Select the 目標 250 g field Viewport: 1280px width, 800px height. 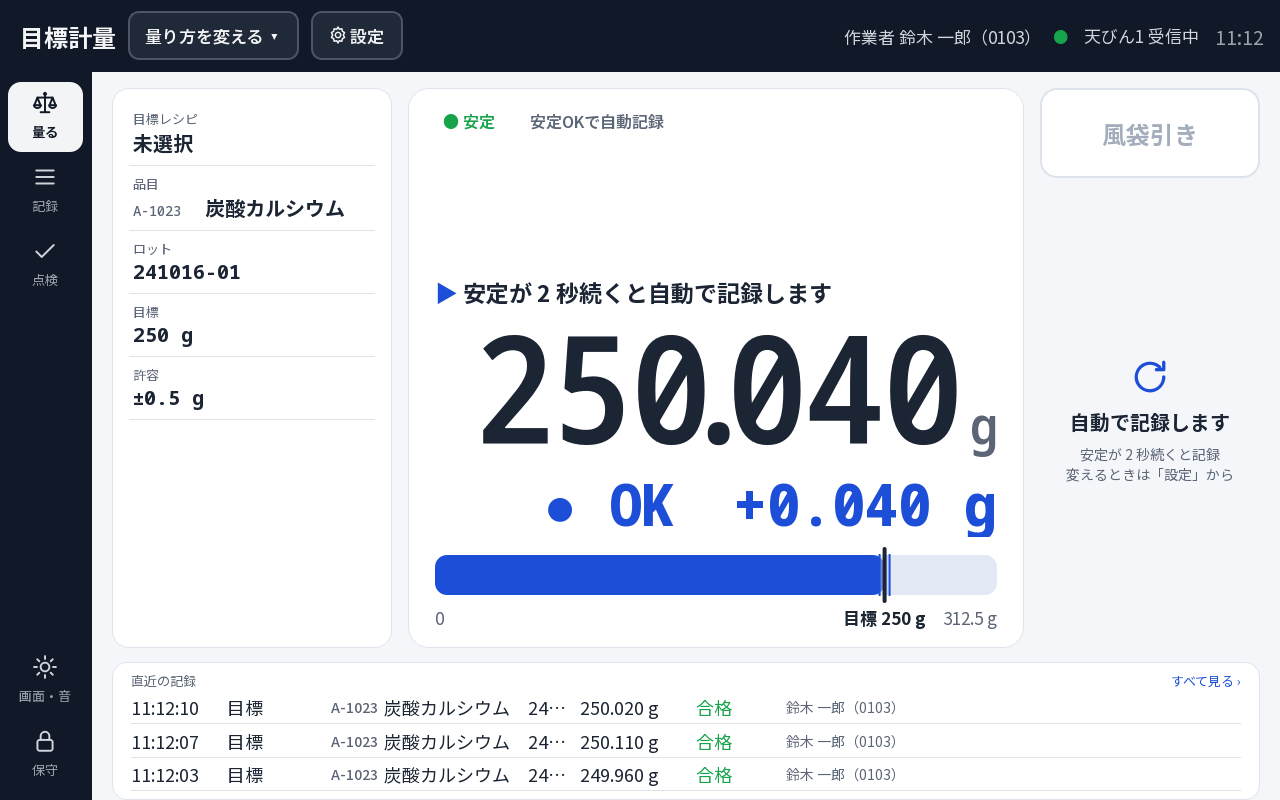[252, 326]
